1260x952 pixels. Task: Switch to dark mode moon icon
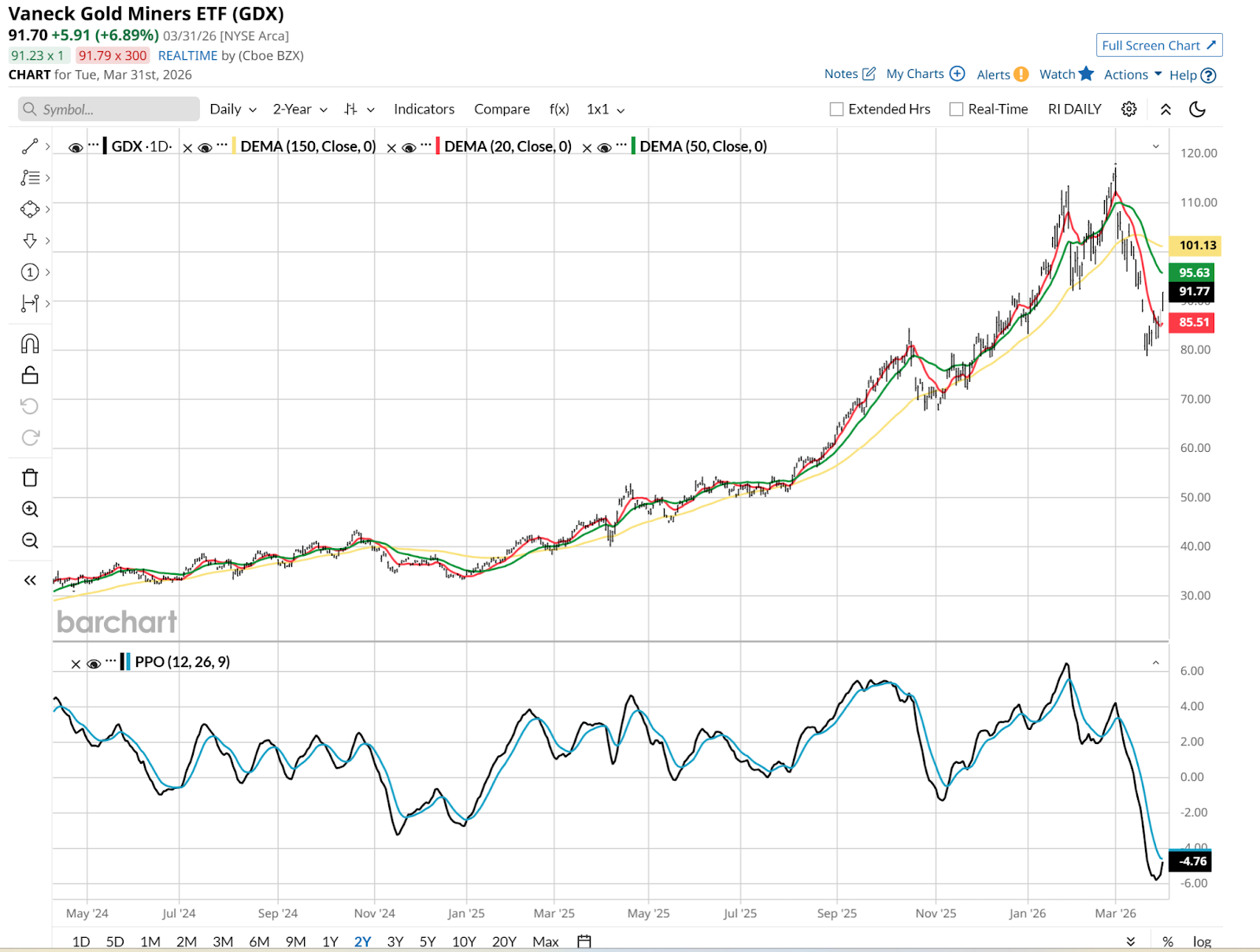[x=1197, y=109]
